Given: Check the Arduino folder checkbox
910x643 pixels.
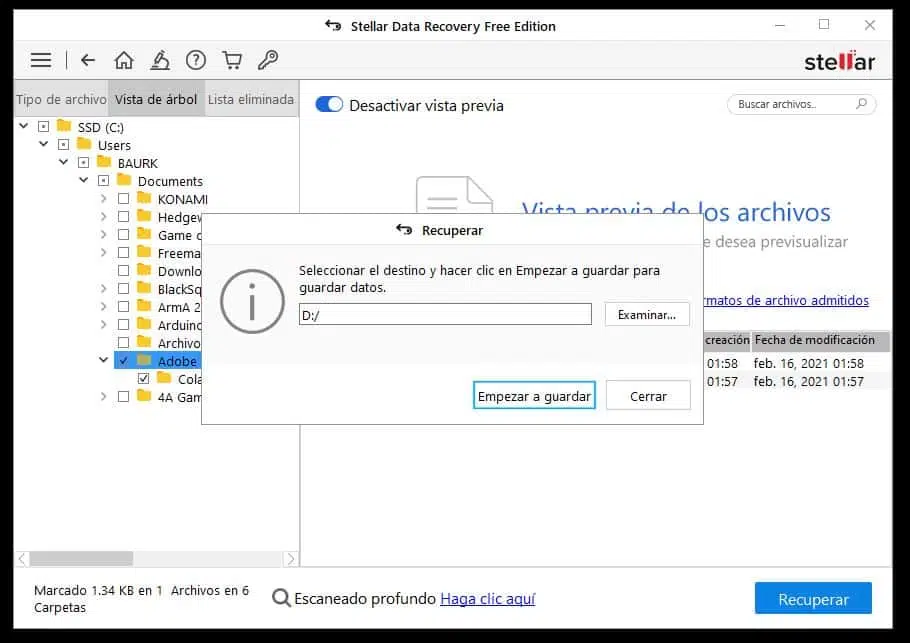Looking at the screenshot, I should (x=123, y=324).
